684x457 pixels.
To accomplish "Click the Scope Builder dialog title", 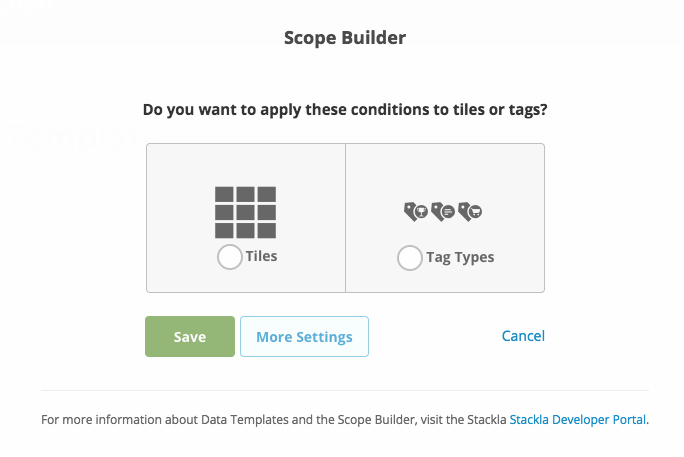I will coord(345,38).
